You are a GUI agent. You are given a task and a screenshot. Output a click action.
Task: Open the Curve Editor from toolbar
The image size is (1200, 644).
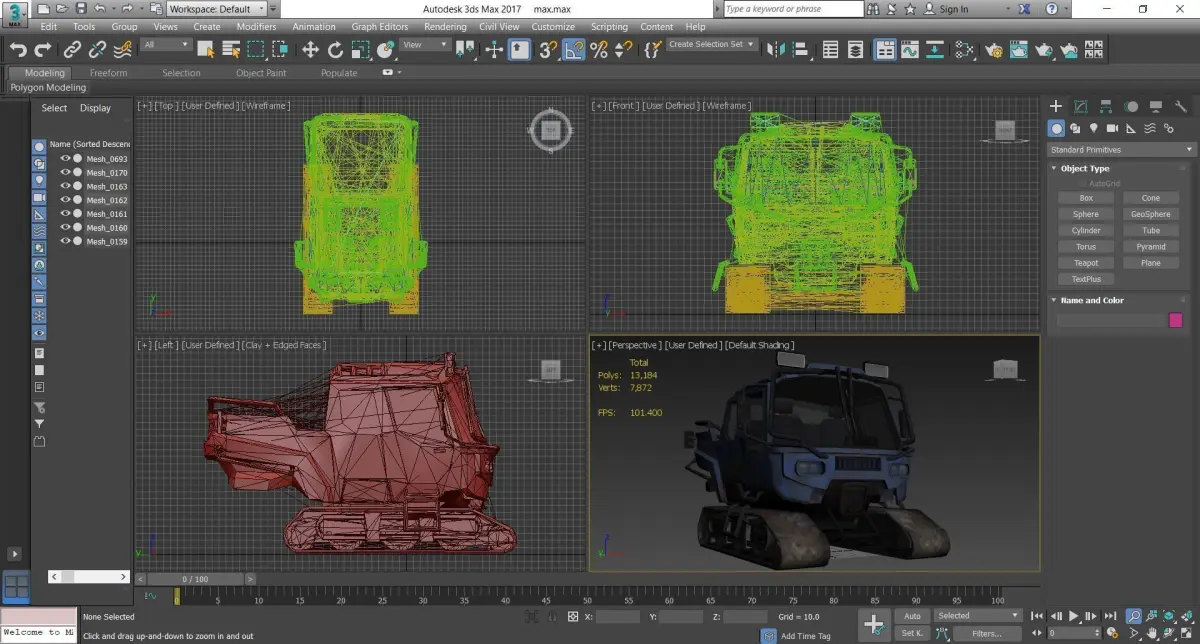pos(910,49)
